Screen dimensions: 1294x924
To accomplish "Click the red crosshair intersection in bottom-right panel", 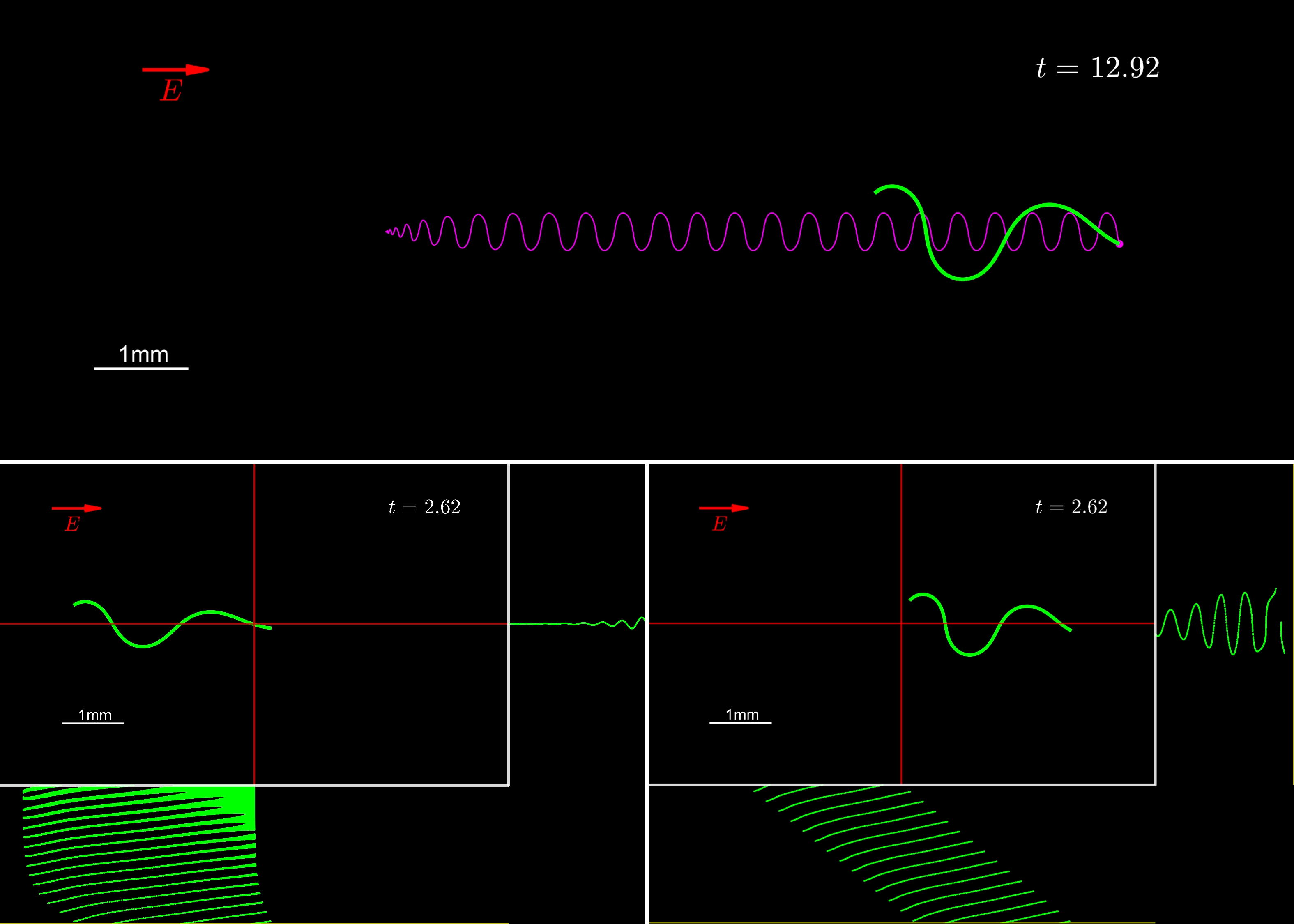I will 901,623.
